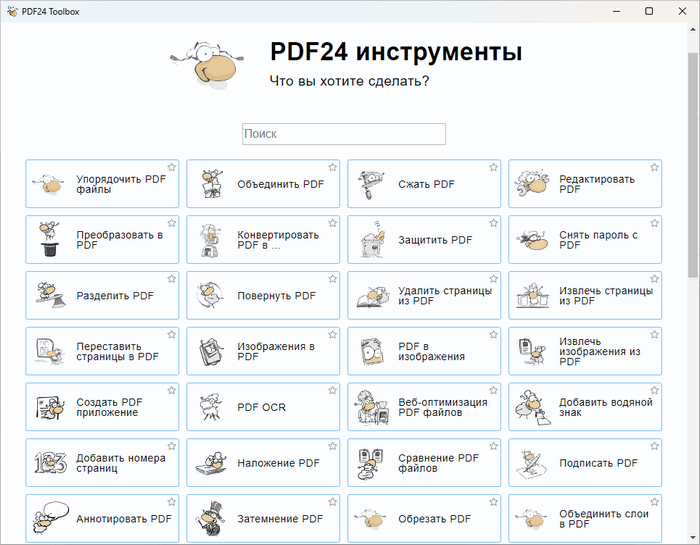700x545 pixels.
Task: Click the Обрезать PDF sheep icon
Action: pos(371,519)
